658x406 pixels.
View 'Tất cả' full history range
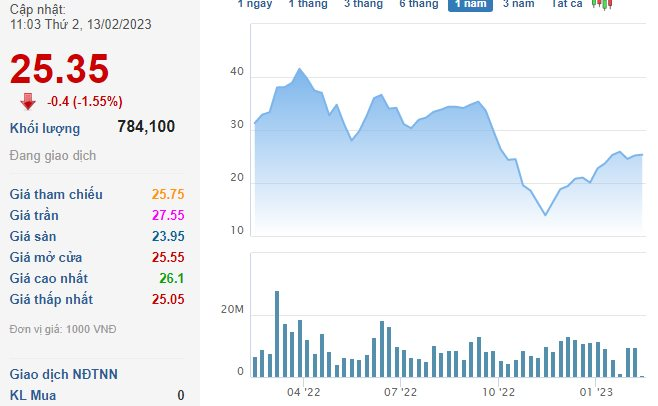click(x=568, y=4)
